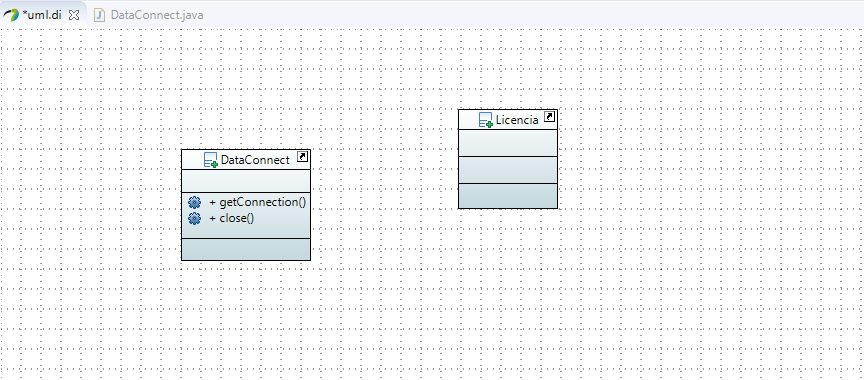This screenshot has width=864, height=380.
Task: Click the gear icon beside close()
Action: tap(194, 218)
